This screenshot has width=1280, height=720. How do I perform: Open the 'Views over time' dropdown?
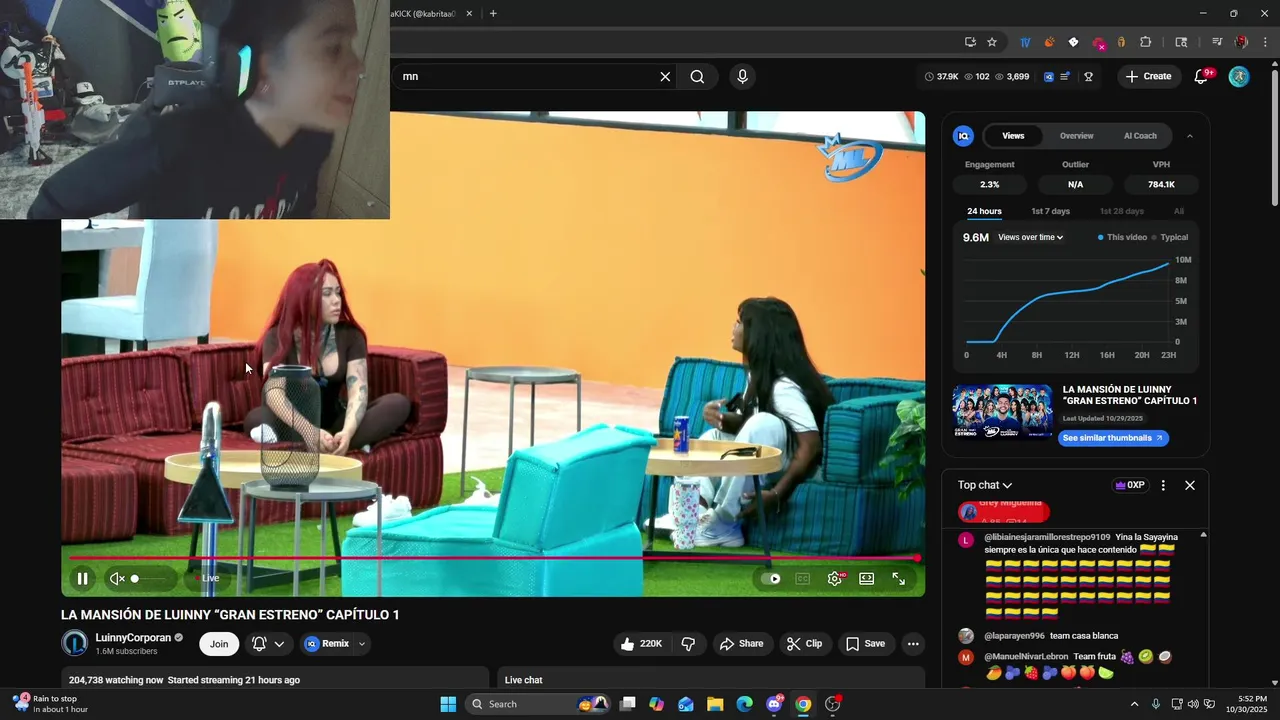1030,237
